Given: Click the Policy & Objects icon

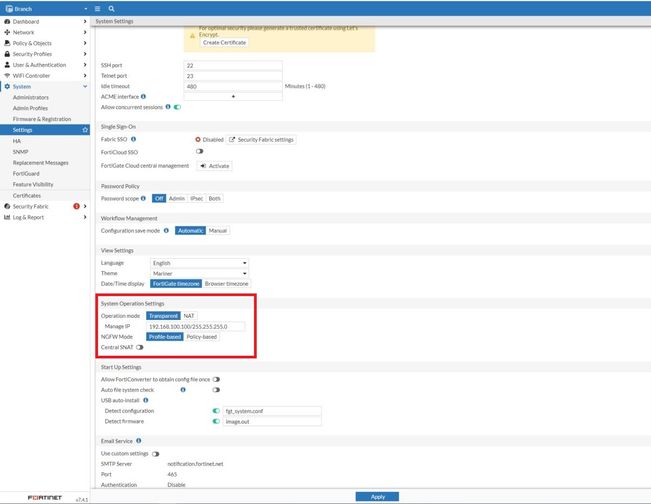Looking at the screenshot, I should (7, 43).
